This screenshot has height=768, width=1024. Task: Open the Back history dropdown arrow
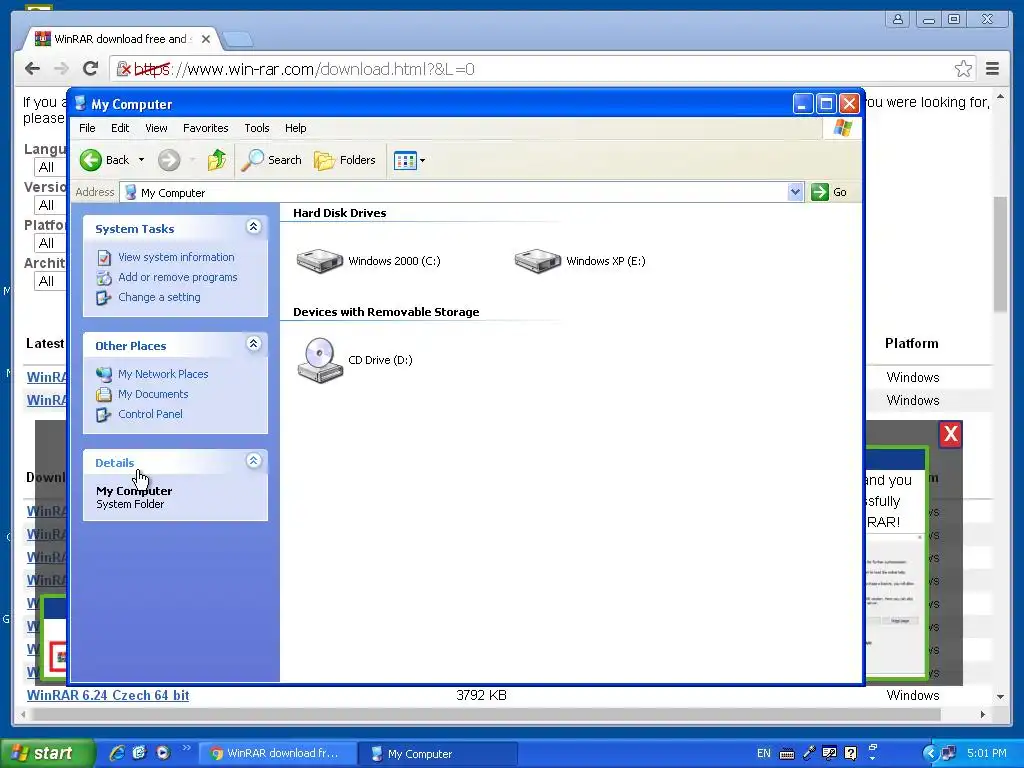pyautogui.click(x=141, y=160)
